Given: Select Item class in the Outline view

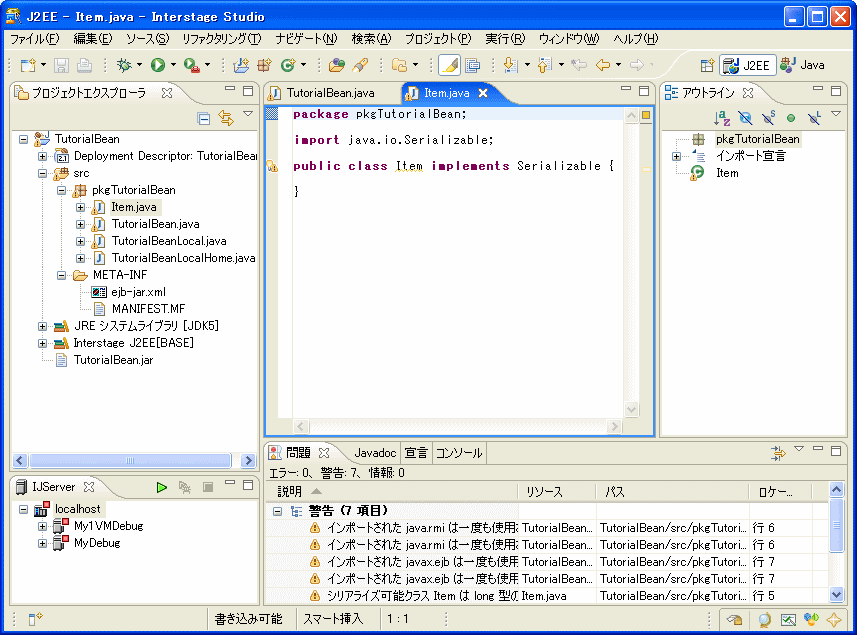Looking at the screenshot, I should [x=727, y=173].
